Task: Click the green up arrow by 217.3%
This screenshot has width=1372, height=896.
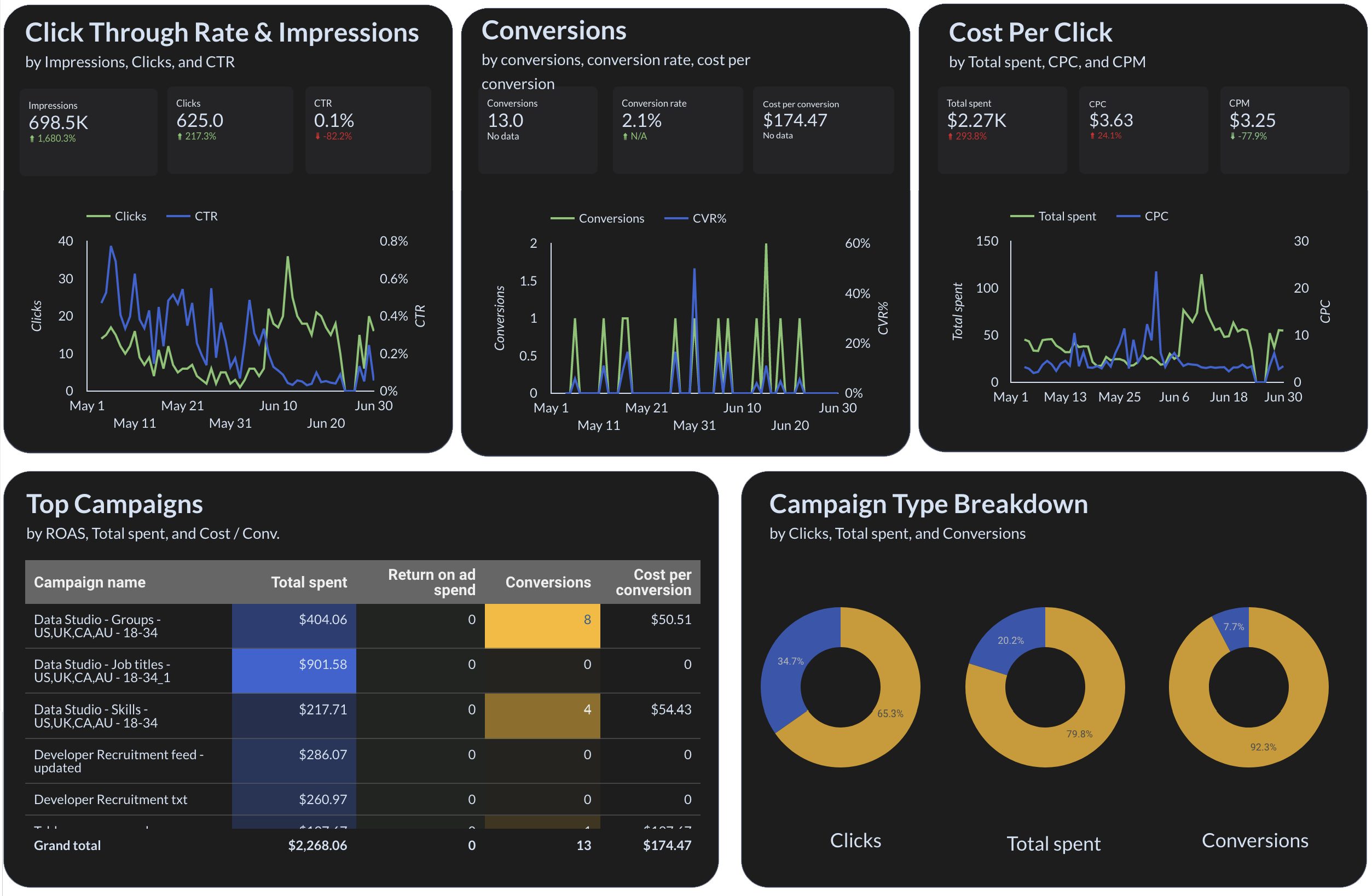Action: 180,137
